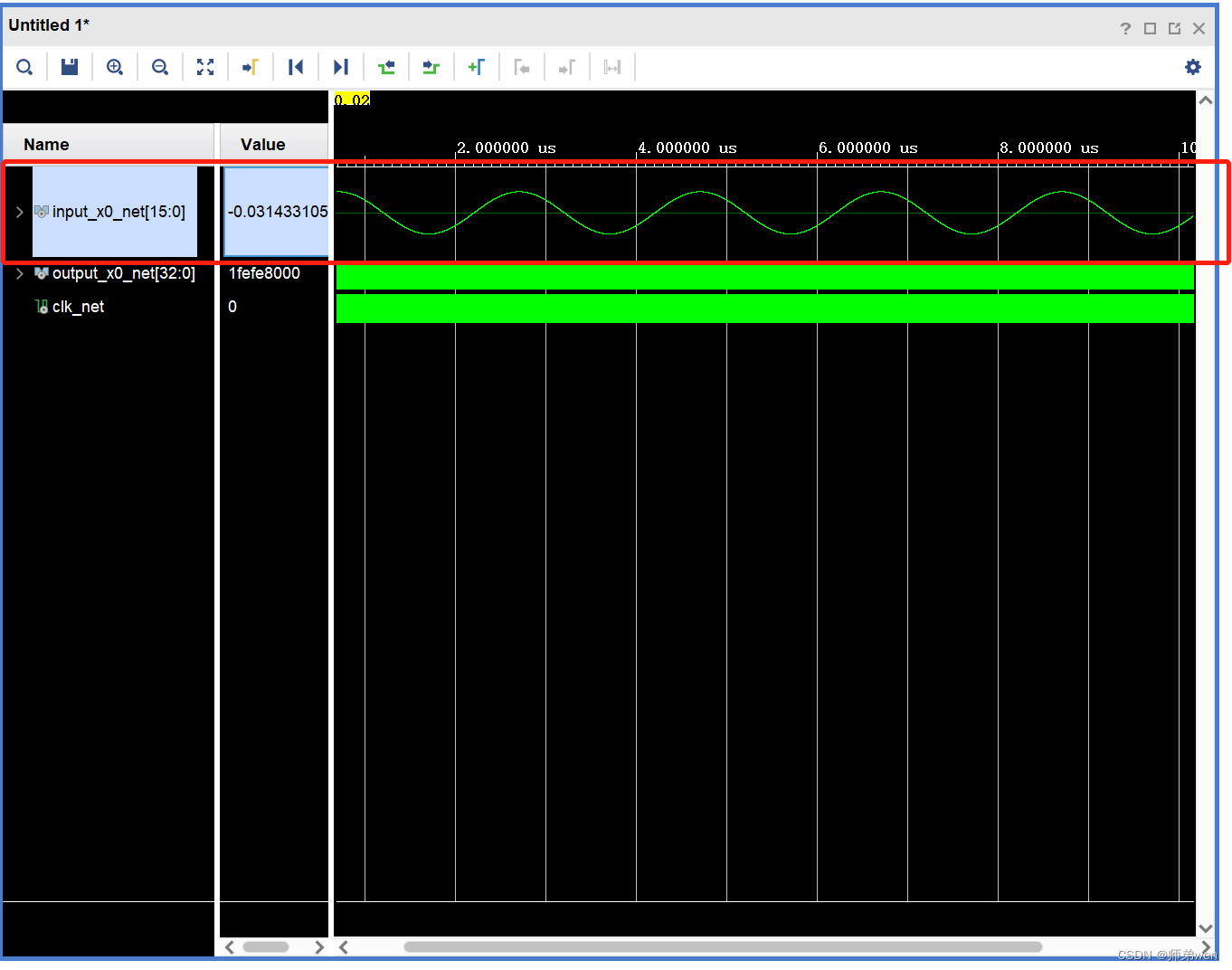The height and width of the screenshot is (970, 1232).
Task: Zoom to the current cursor position
Action: (x=251, y=66)
